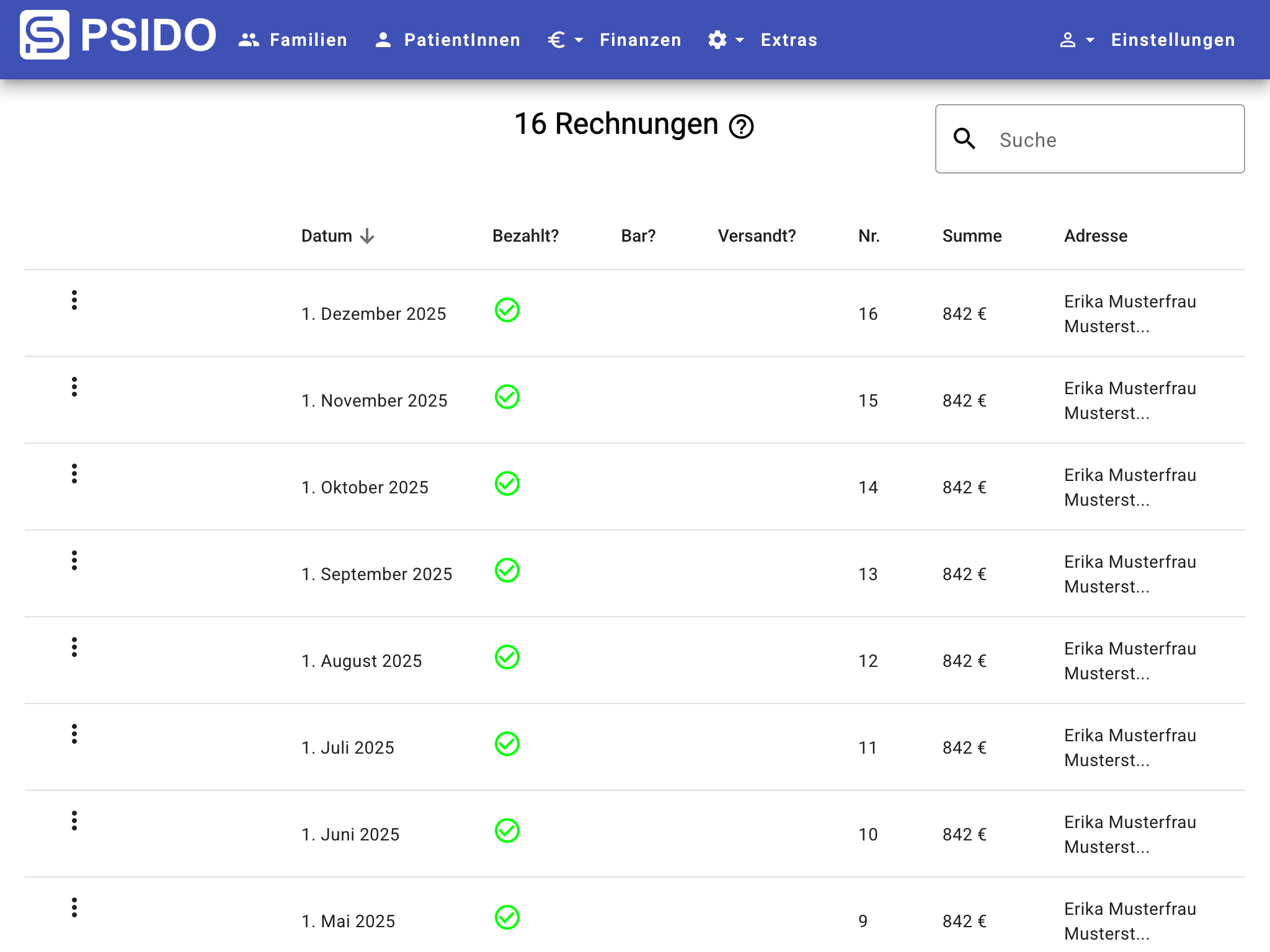This screenshot has width=1270, height=952.
Task: Open row menu for 1. Juli 2025
Action: tap(74, 734)
